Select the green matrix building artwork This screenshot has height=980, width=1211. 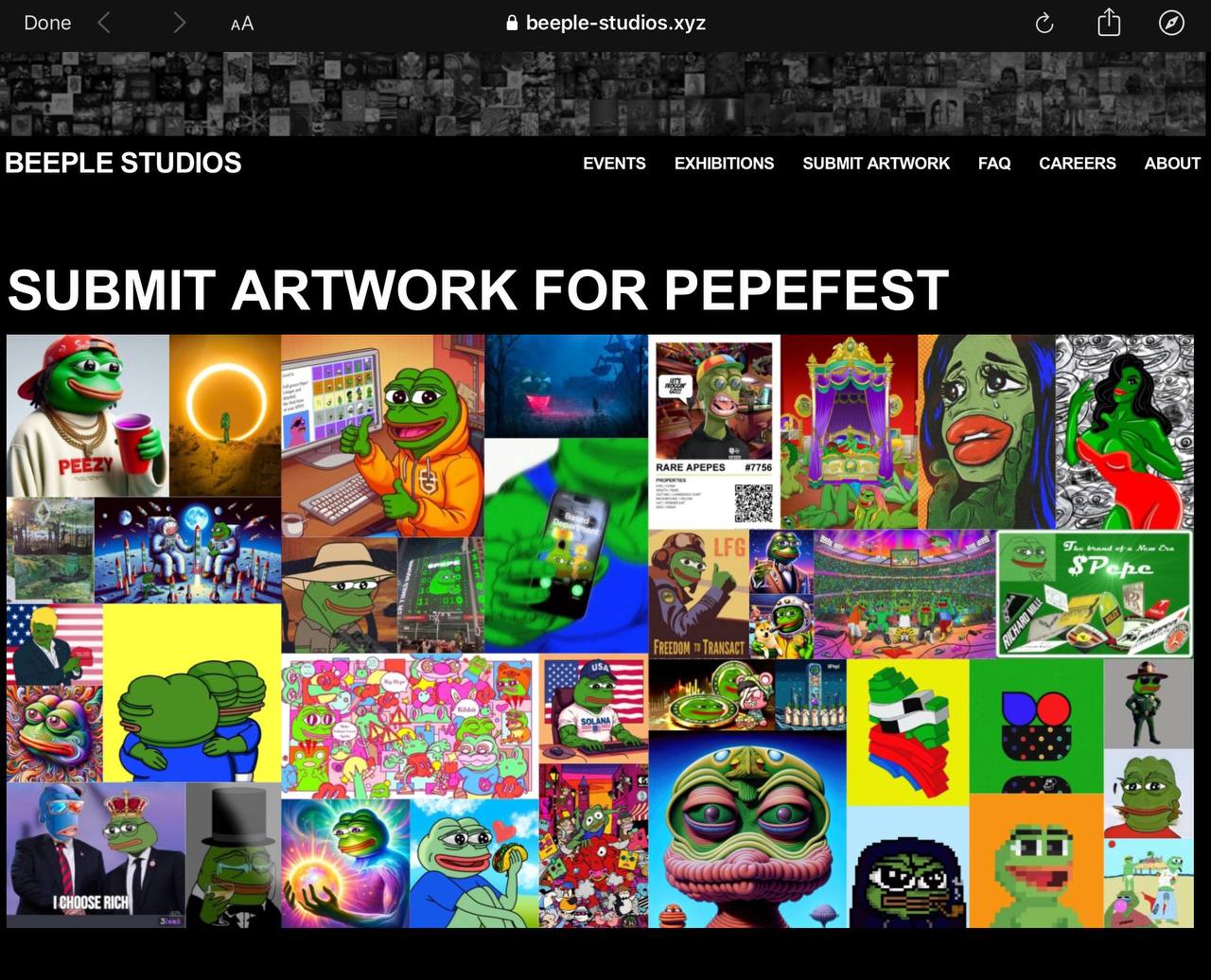[440, 595]
